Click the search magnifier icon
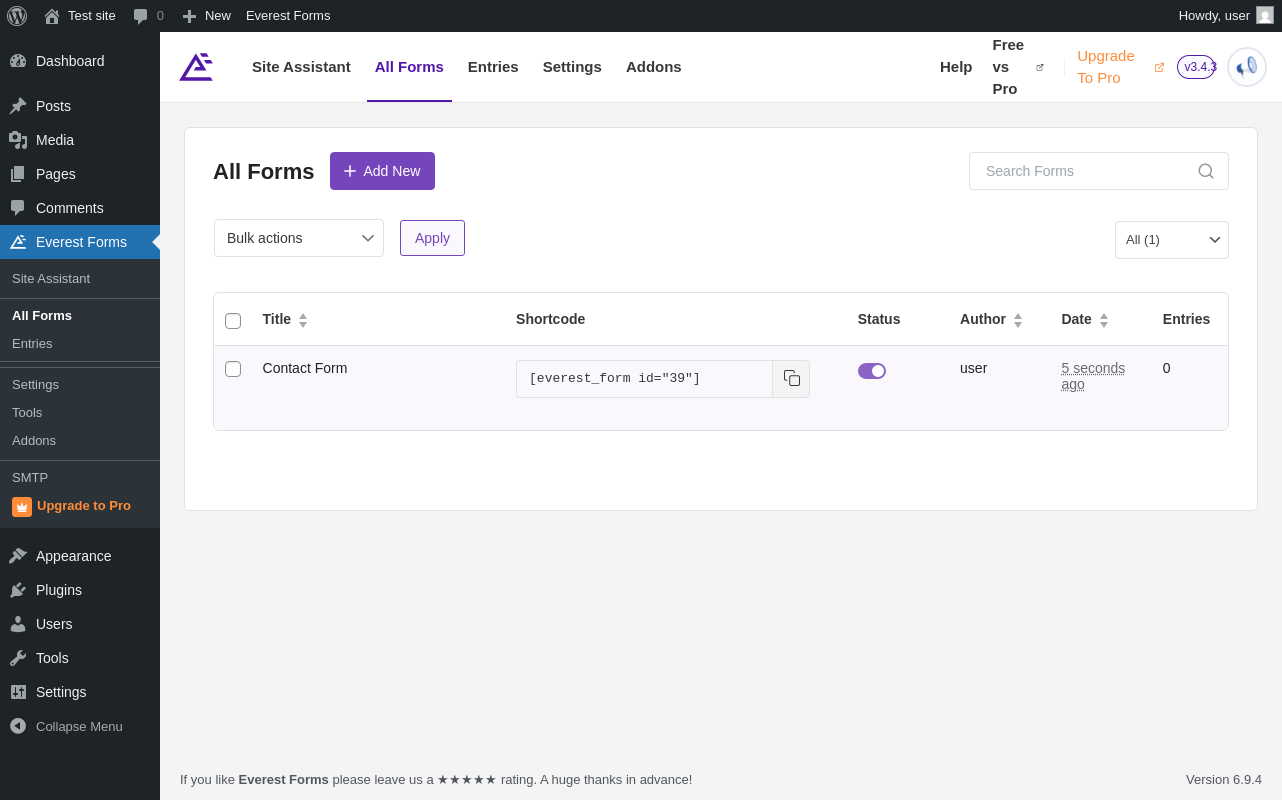This screenshot has height=800, width=1282. [1206, 171]
